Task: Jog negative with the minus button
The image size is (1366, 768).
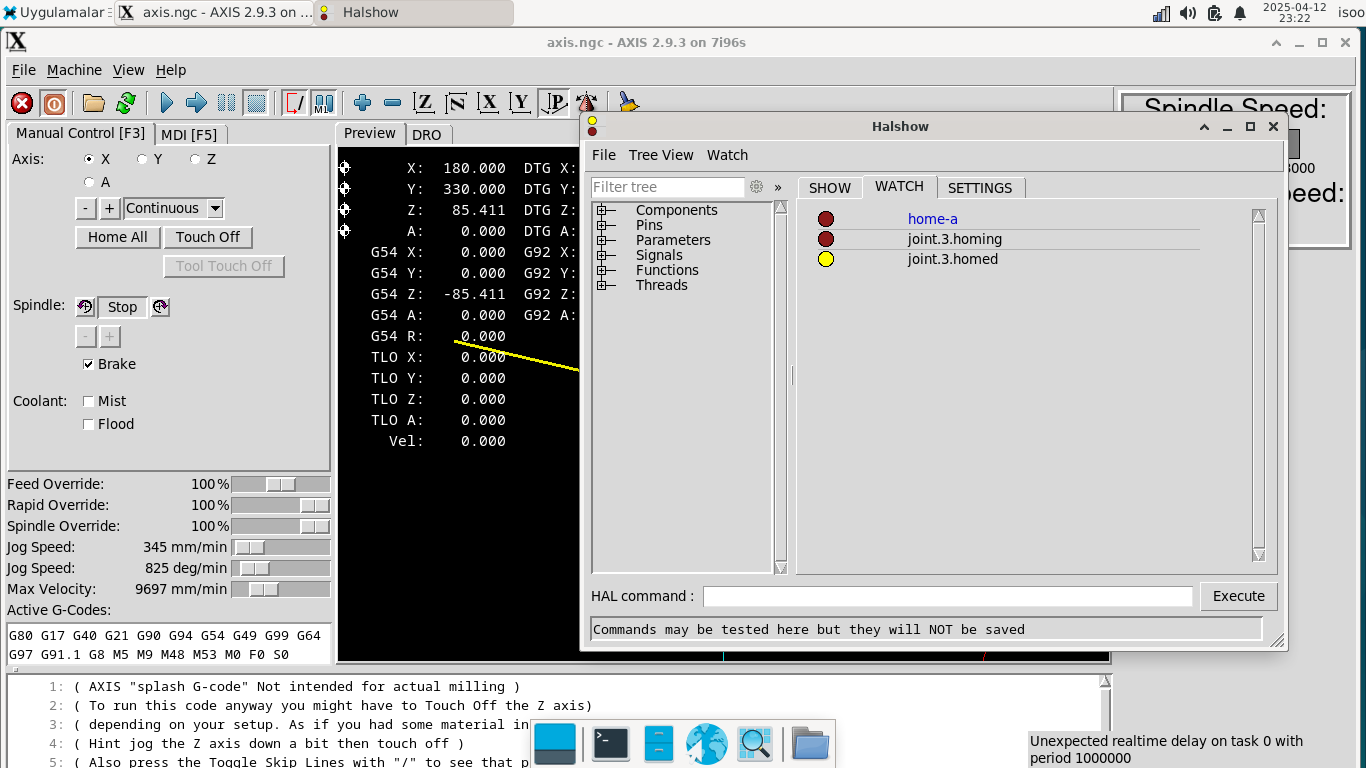Action: tap(86, 208)
